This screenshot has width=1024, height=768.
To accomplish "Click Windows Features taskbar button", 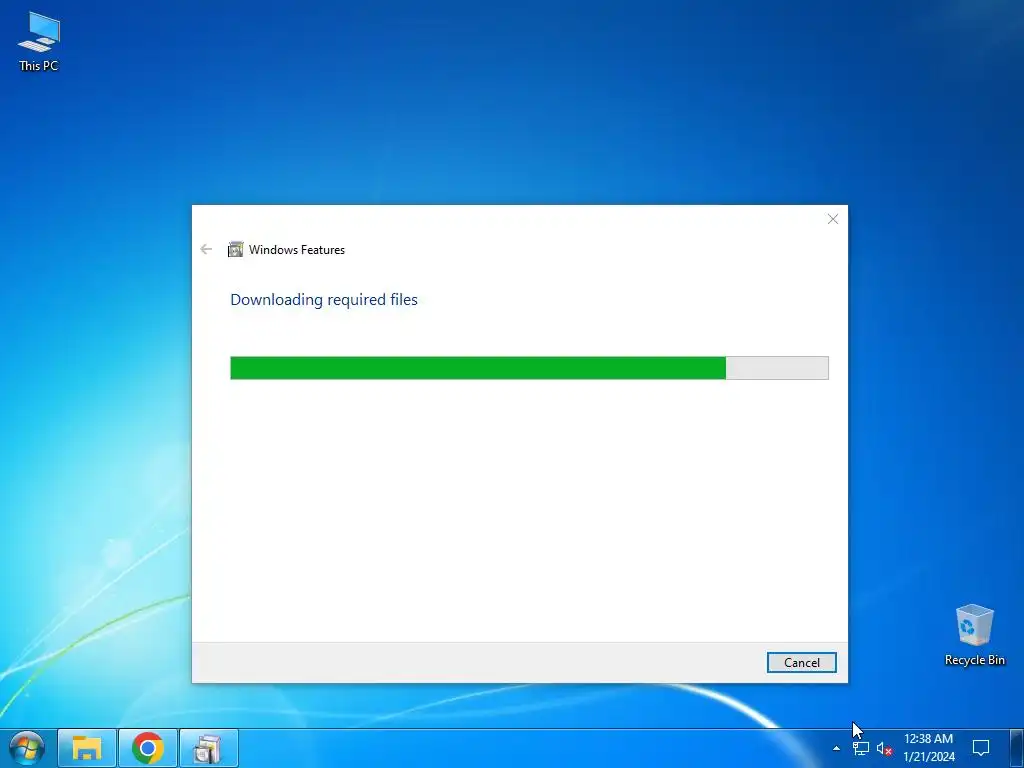I will [208, 748].
